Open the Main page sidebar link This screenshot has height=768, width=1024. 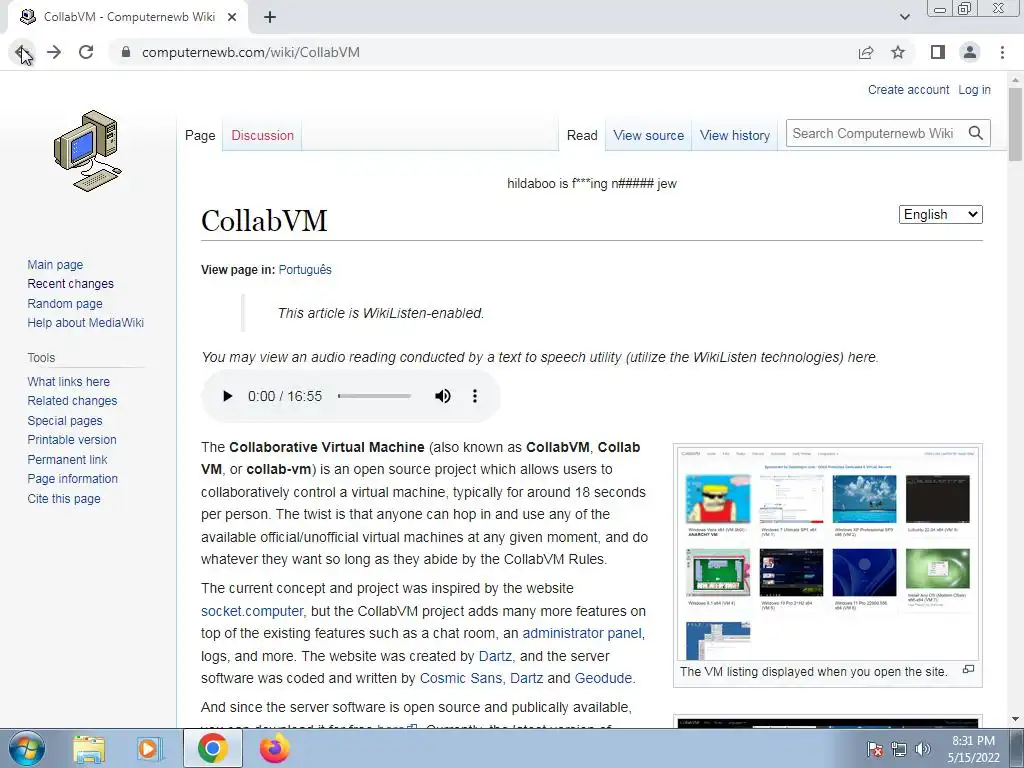click(x=55, y=264)
